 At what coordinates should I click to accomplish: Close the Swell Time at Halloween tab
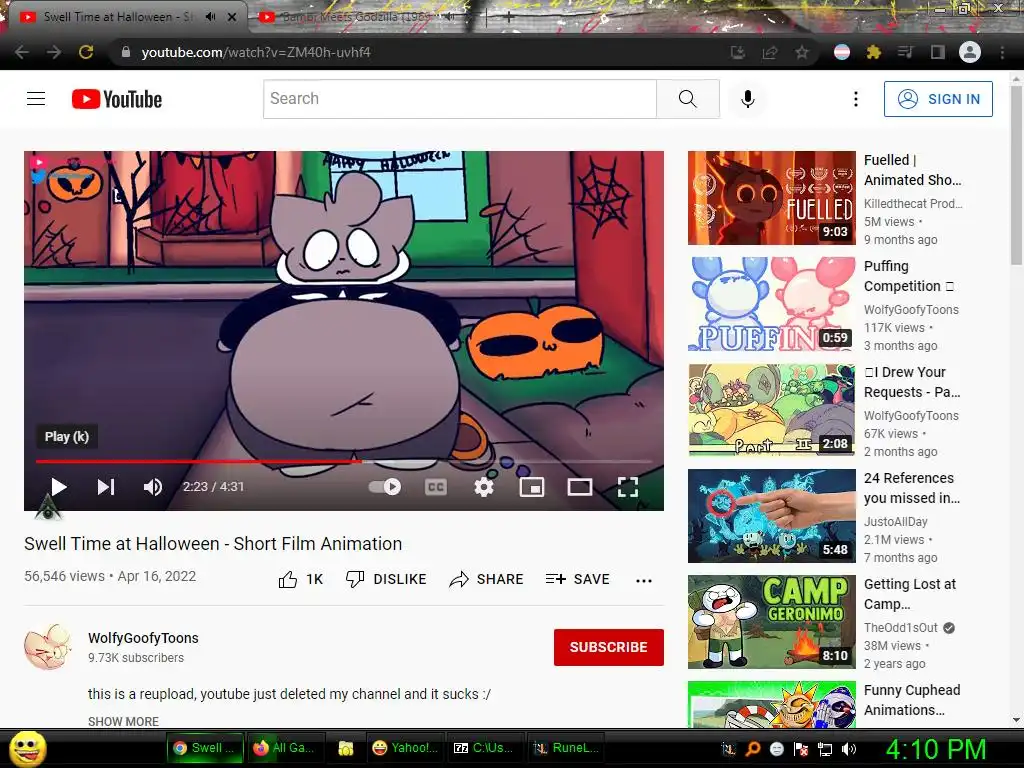pyautogui.click(x=232, y=17)
